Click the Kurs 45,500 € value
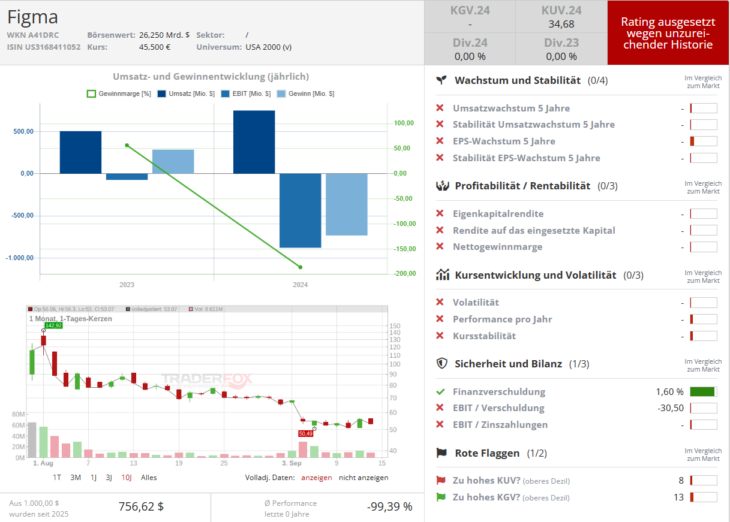730x522 pixels. click(155, 47)
